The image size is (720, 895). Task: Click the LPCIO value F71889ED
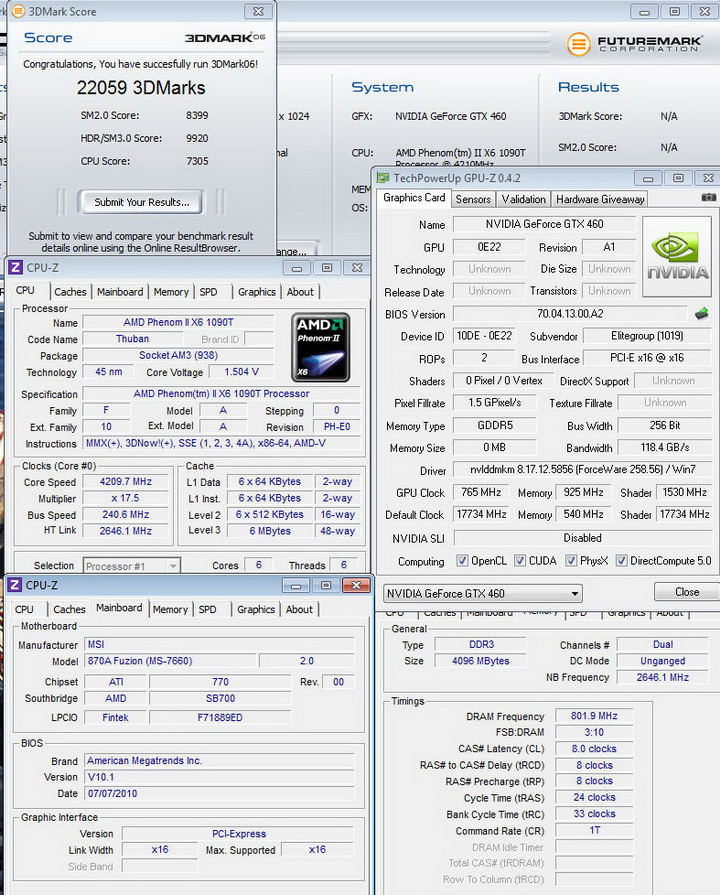click(220, 717)
